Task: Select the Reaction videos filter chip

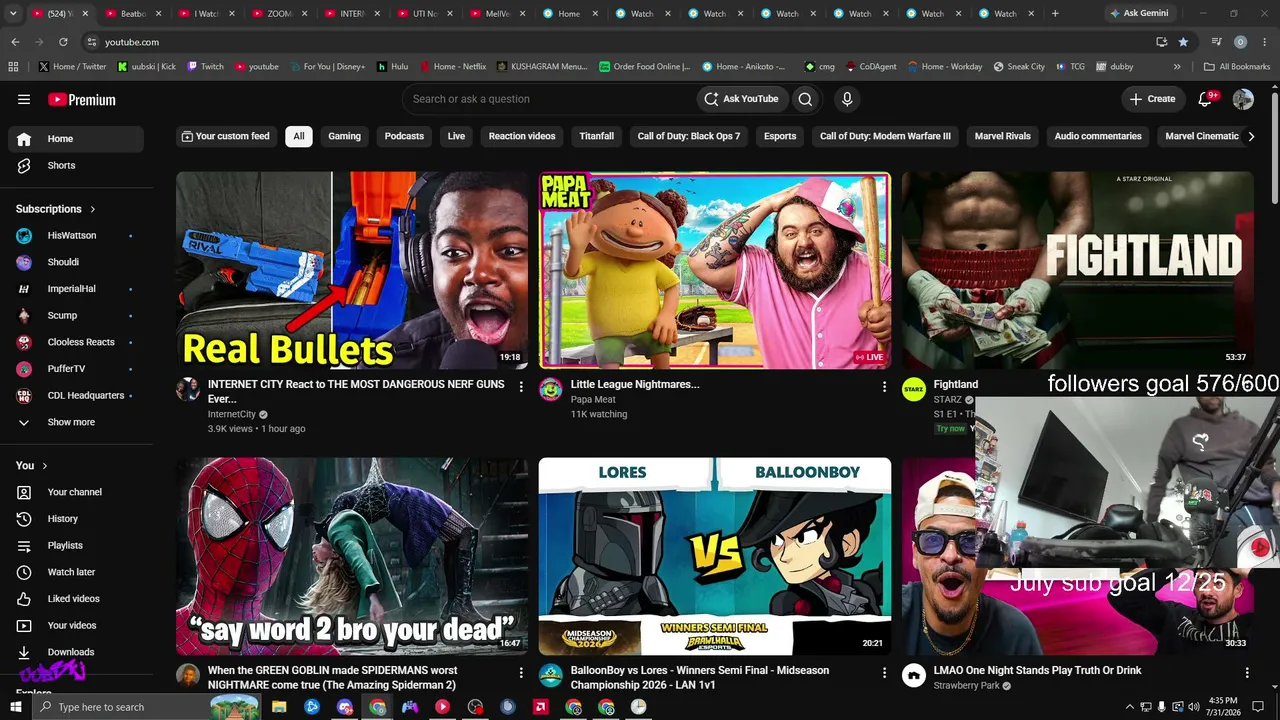Action: (522, 136)
